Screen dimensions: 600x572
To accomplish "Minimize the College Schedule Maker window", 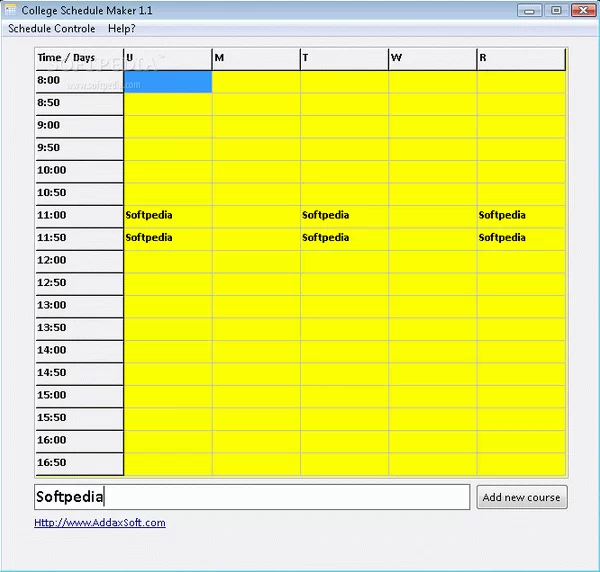I will pos(529,10).
